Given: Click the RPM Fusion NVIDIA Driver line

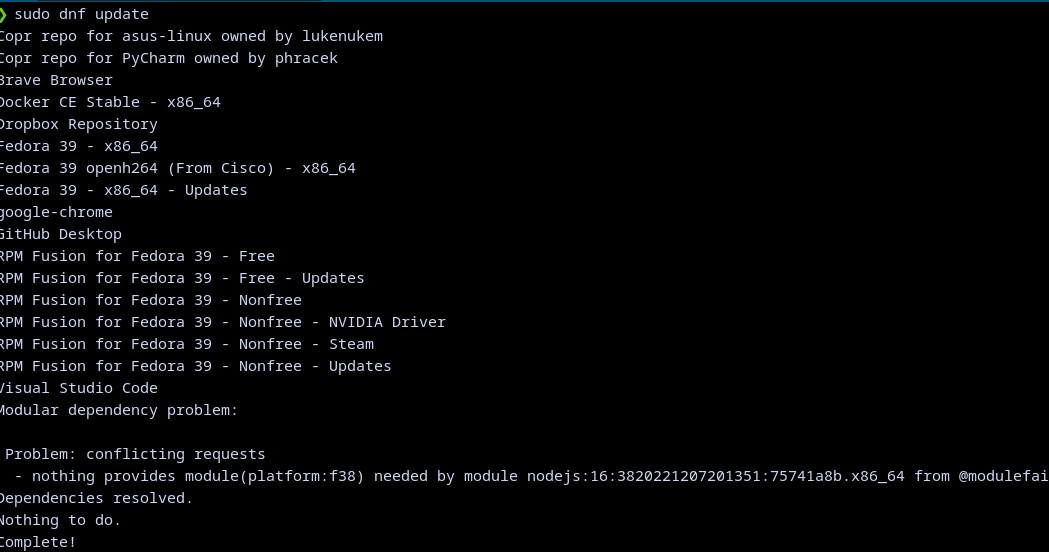Looking at the screenshot, I should click(222, 322).
